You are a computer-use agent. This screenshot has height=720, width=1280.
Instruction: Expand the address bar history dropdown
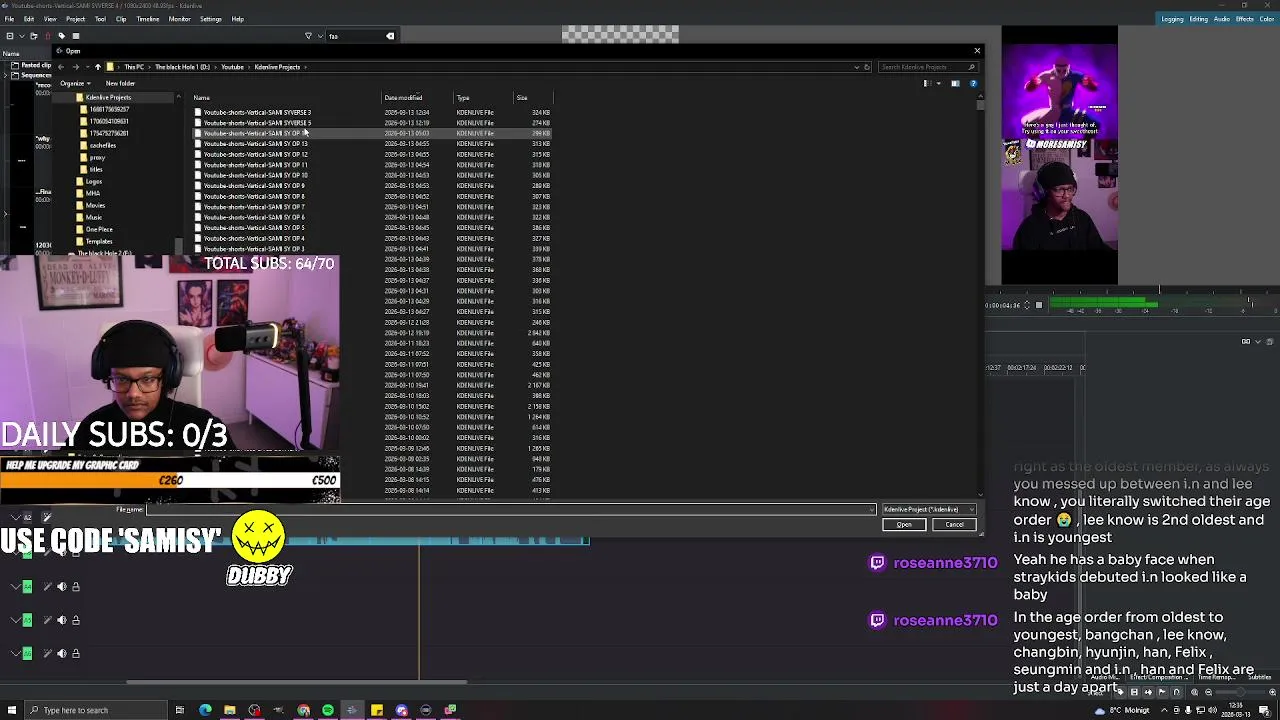[856, 67]
